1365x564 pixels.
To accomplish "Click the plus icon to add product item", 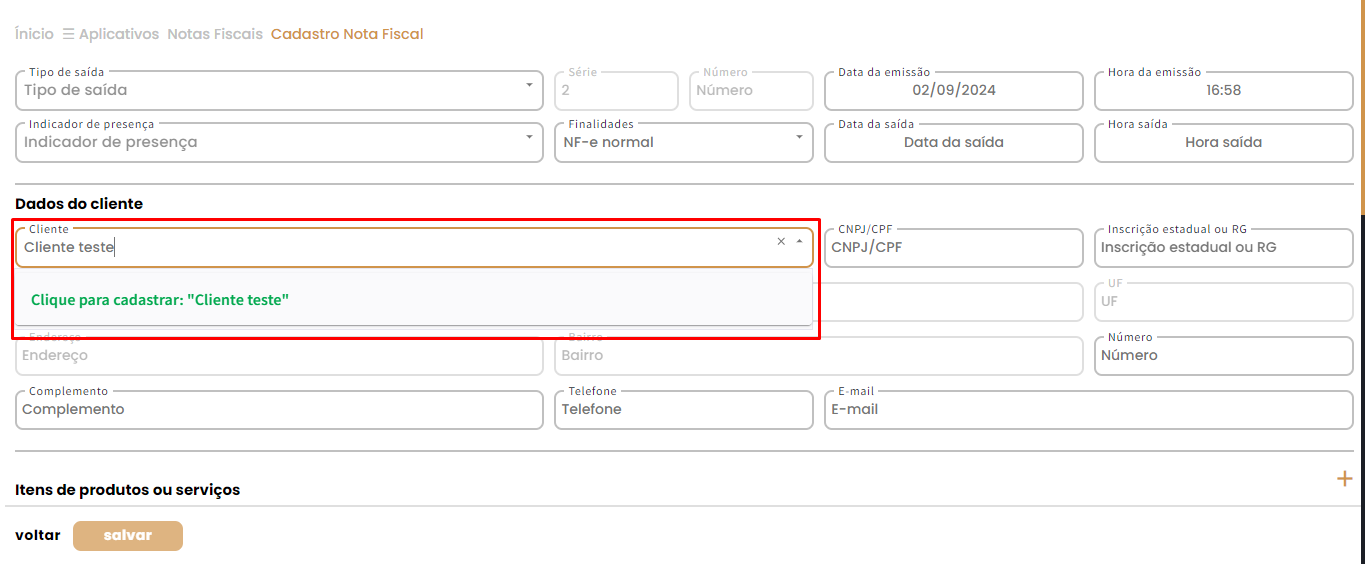I will point(1344,479).
